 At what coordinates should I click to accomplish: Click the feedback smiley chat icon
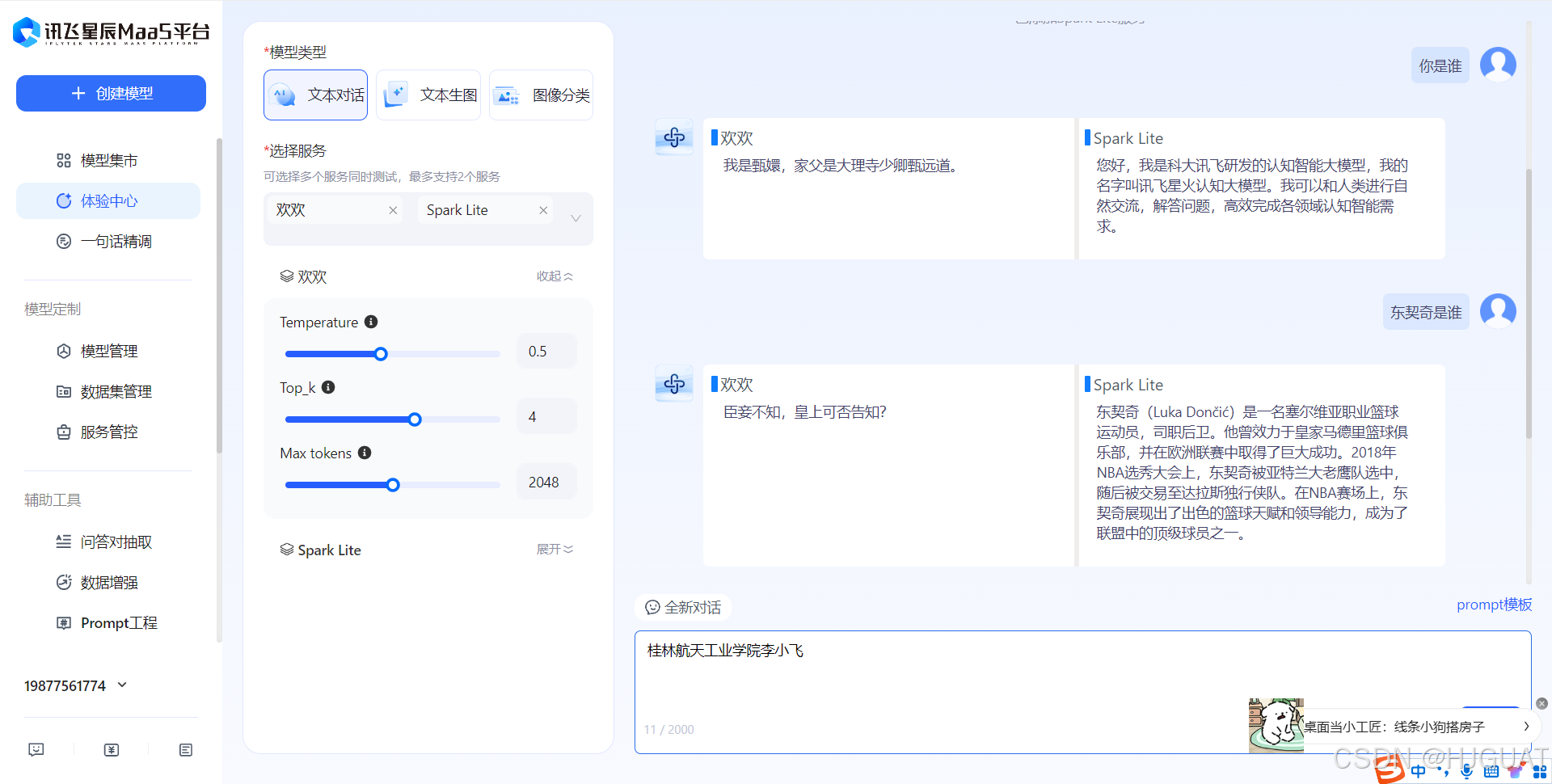point(36,750)
